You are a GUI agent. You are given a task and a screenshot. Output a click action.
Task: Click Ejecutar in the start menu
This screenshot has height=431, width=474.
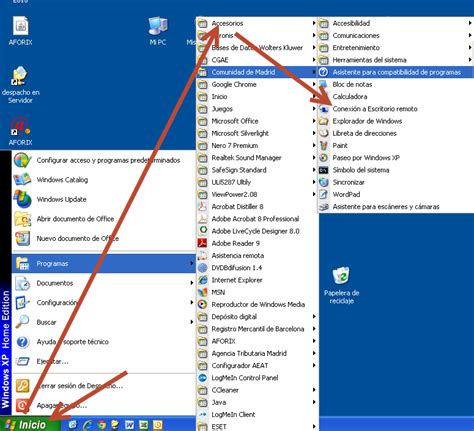pyautogui.click(x=104, y=361)
